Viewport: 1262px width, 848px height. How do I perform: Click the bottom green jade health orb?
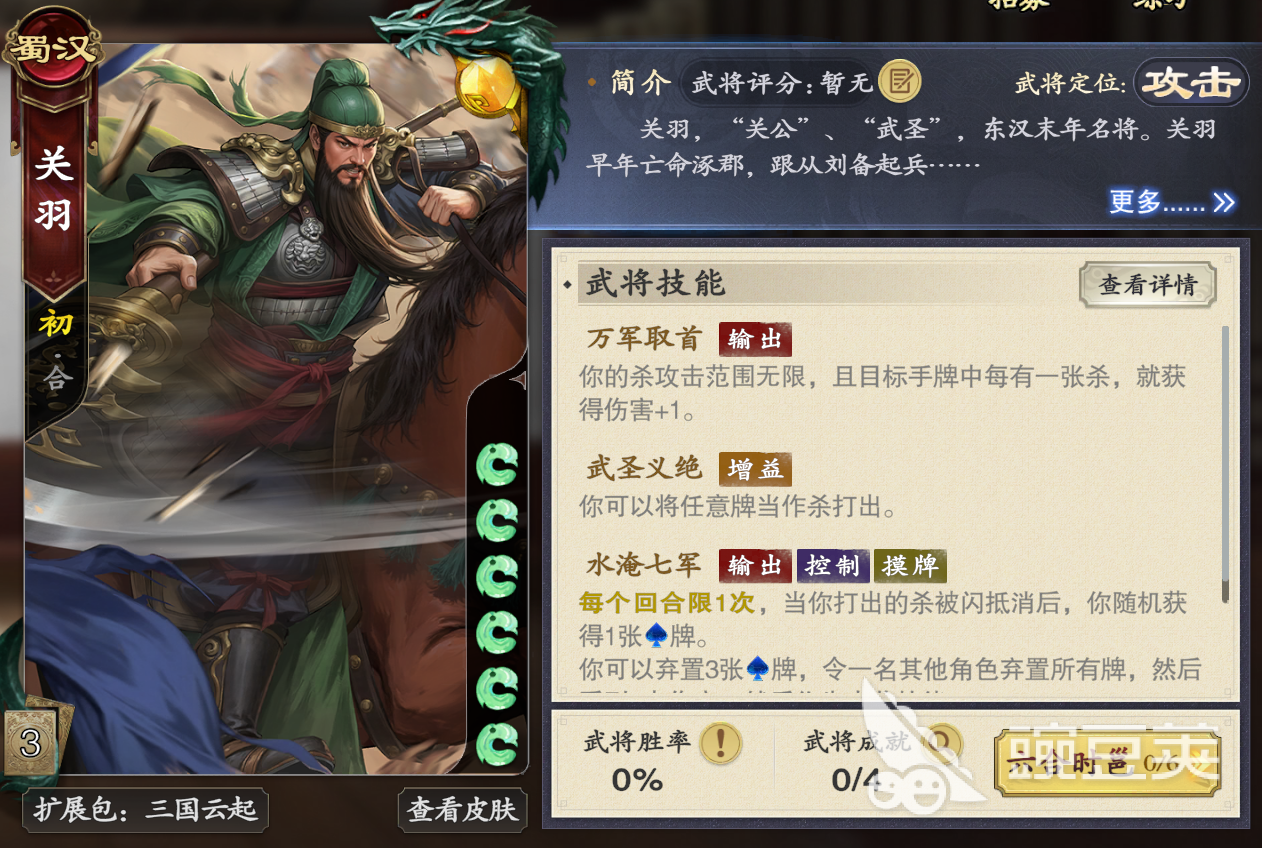(497, 743)
